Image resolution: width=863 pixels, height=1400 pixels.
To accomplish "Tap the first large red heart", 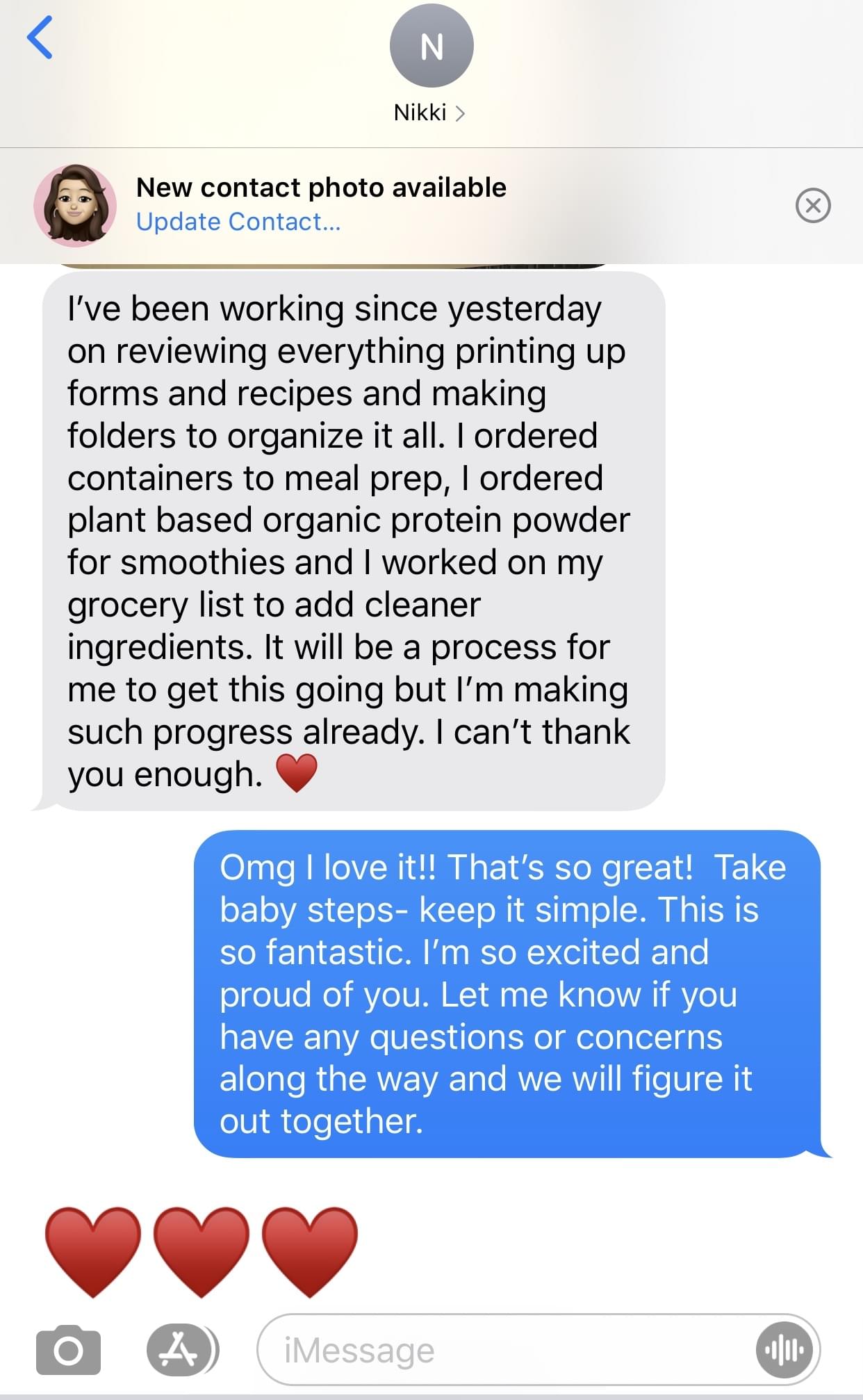I will click(93, 1251).
